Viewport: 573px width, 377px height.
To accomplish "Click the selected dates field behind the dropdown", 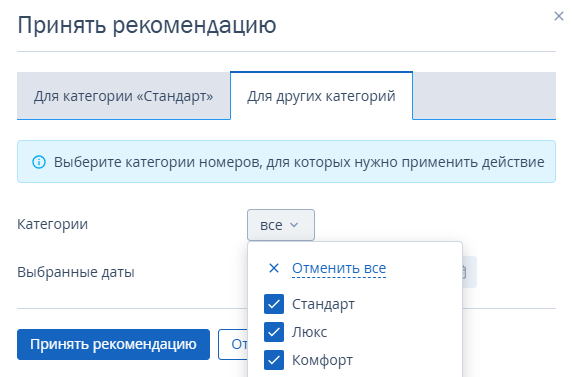I will click(469, 272).
